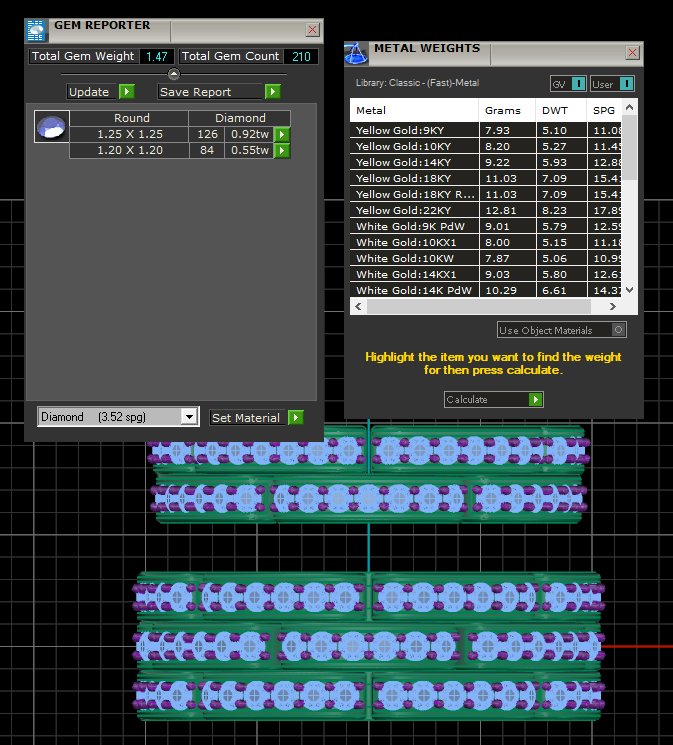Click the 6.61 DWT value for 14K PdW
This screenshot has height=745, width=673.
point(561,290)
